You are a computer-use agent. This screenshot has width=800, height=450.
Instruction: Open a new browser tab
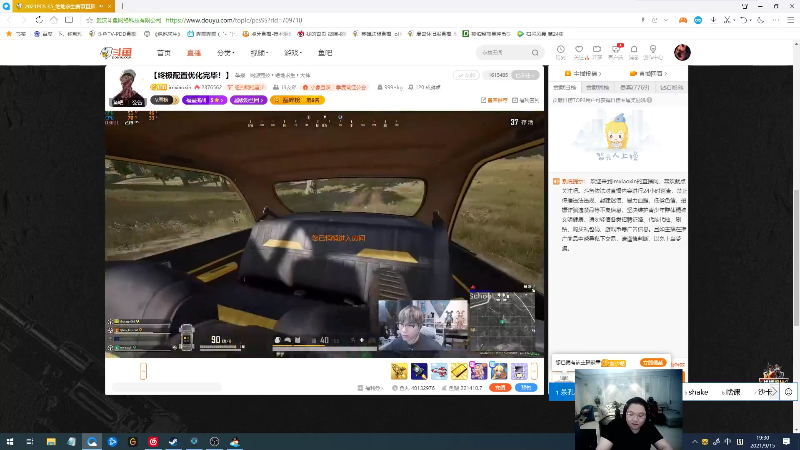tap(122, 6)
